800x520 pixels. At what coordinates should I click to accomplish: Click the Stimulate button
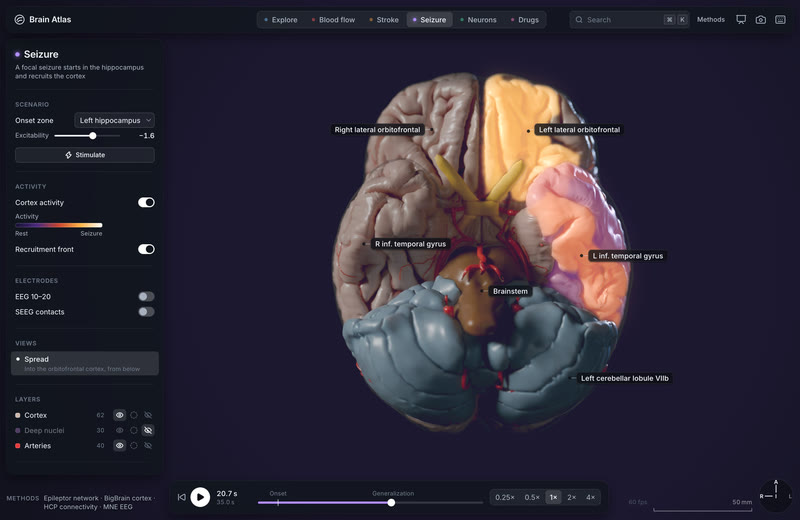(85, 155)
